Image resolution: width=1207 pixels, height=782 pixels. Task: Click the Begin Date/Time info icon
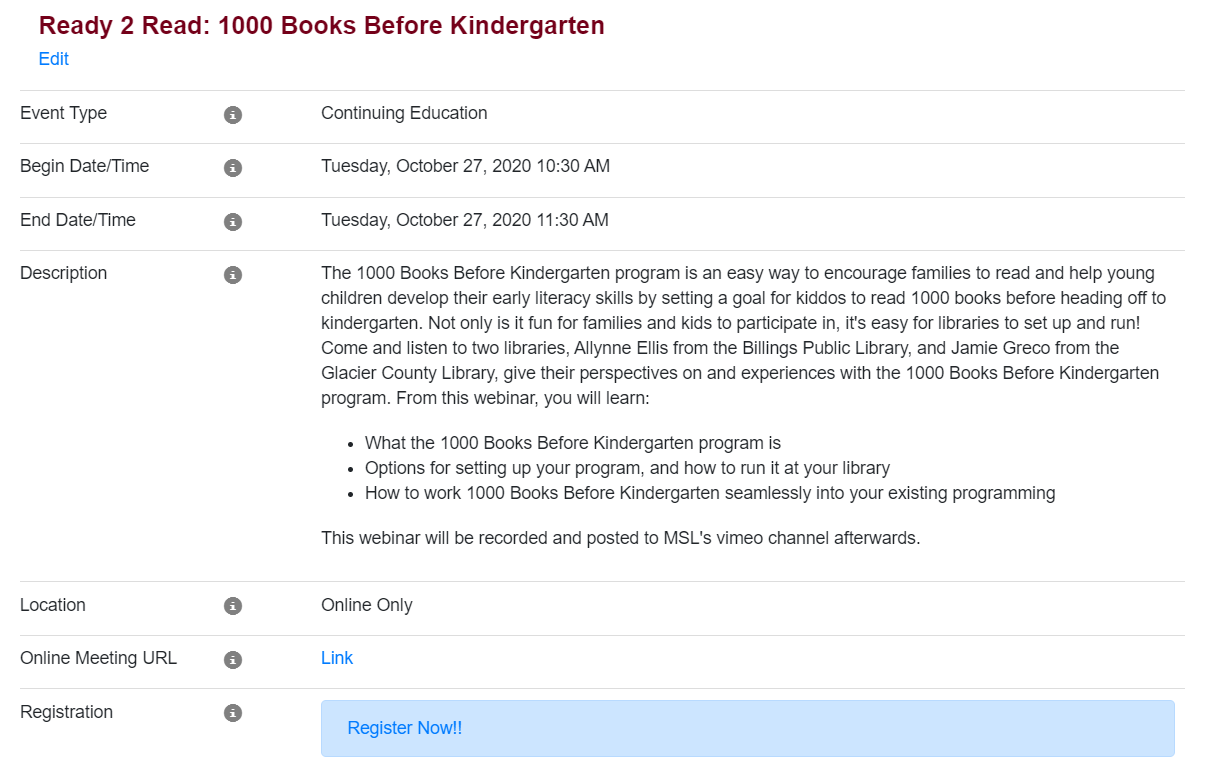[x=233, y=168]
